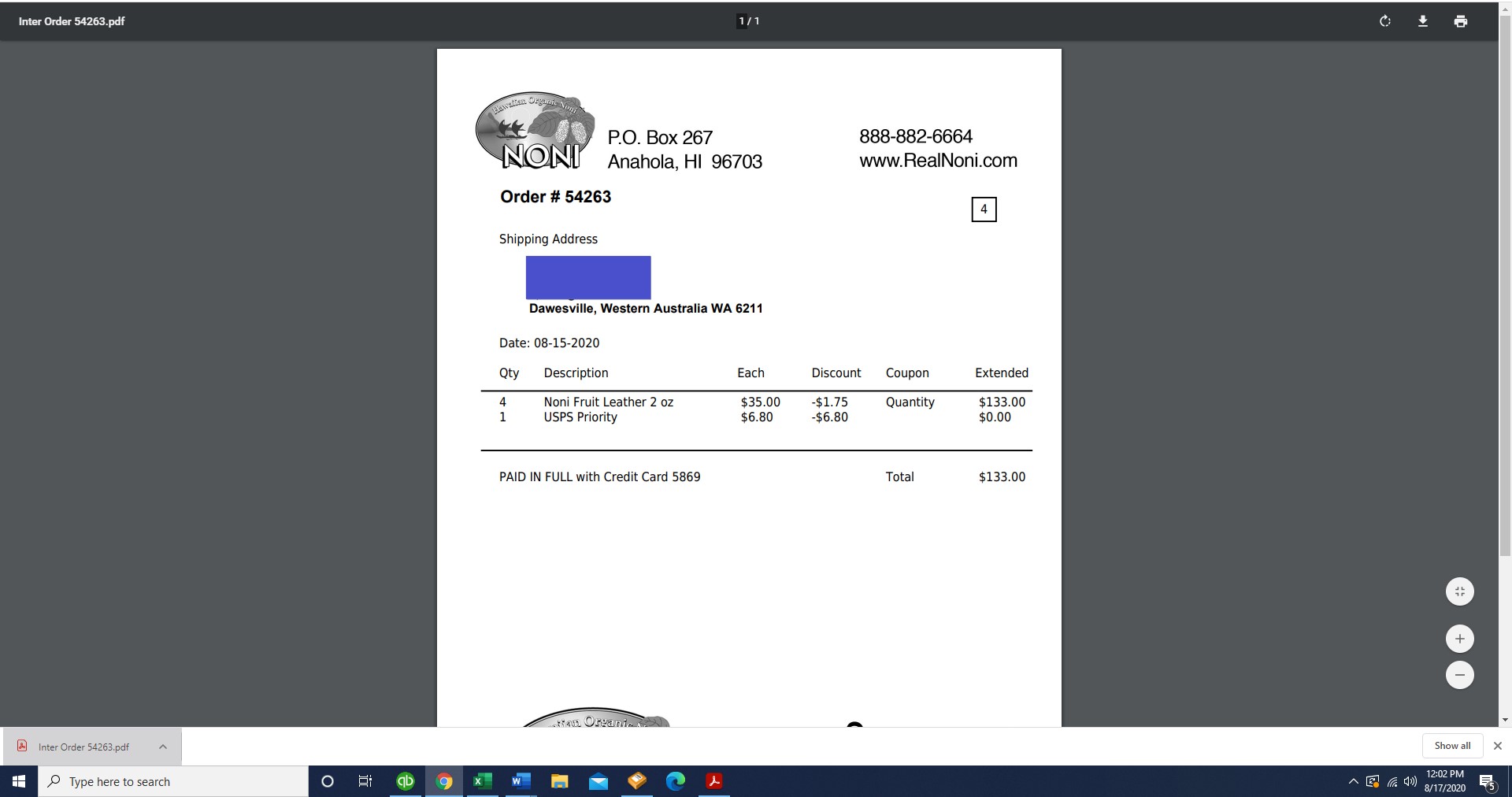This screenshot has width=1512, height=797.
Task: Click the USPS discount value -$6.80
Action: (829, 417)
